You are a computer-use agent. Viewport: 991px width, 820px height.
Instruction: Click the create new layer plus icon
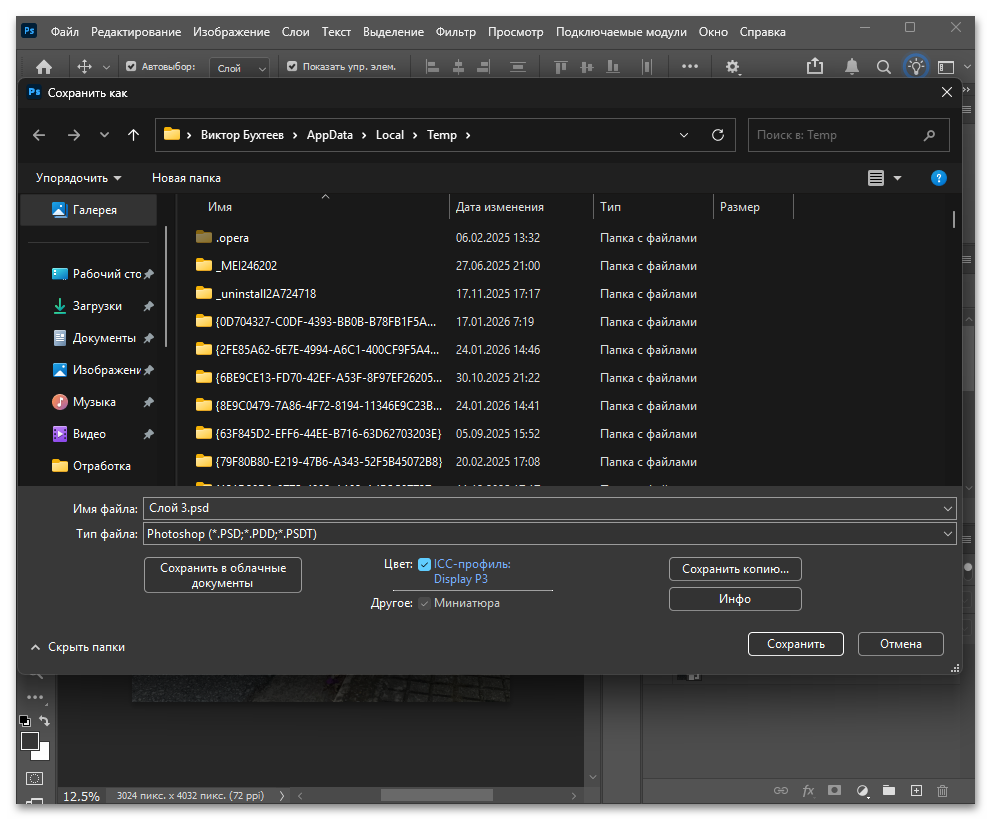point(916,791)
